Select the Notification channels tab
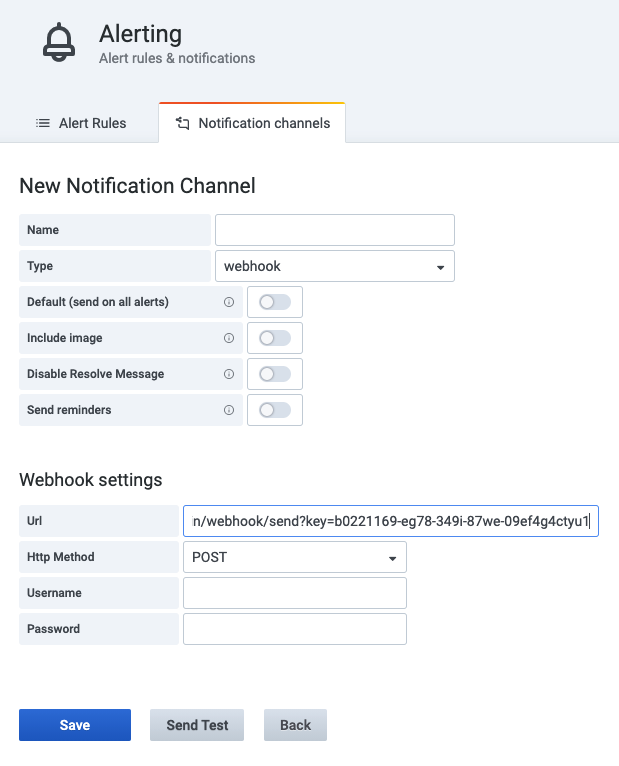619x766 pixels. point(252,123)
